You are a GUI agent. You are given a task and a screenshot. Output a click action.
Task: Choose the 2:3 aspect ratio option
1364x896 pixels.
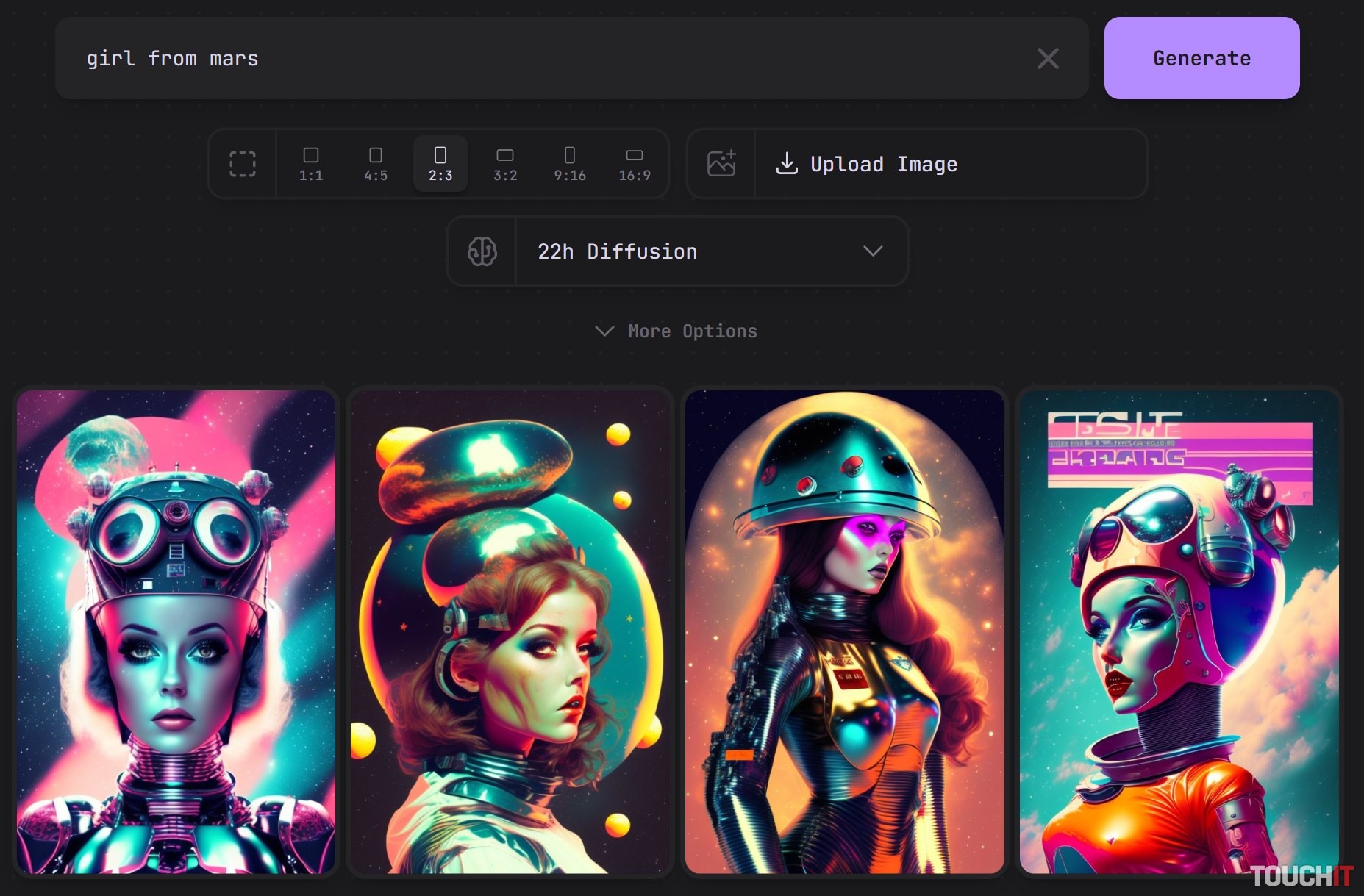coord(440,164)
